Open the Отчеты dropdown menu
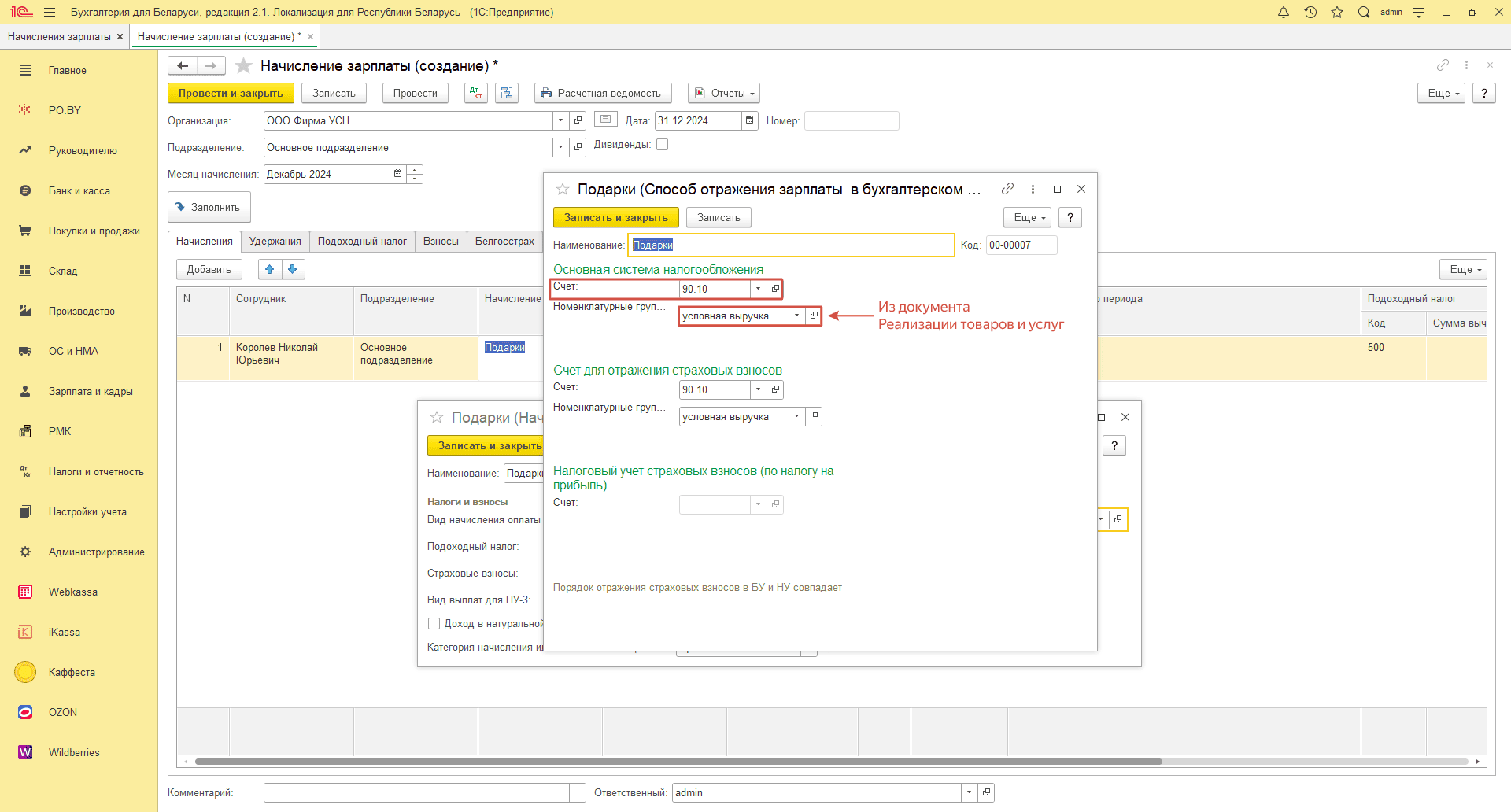1511x812 pixels. point(724,93)
